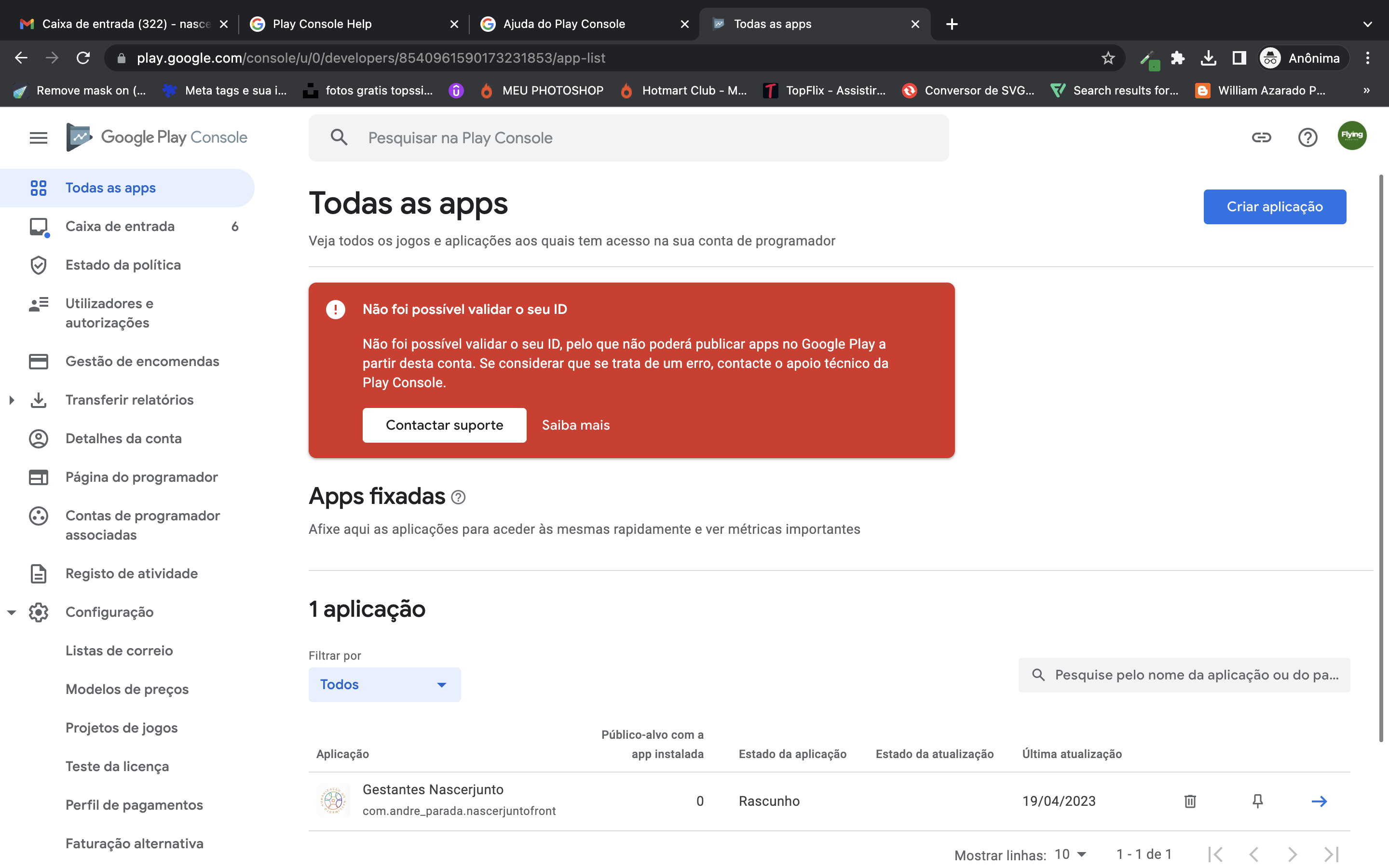Screen dimensions: 1389x868
Task: Open Contas de programador associadas
Action: [127, 525]
